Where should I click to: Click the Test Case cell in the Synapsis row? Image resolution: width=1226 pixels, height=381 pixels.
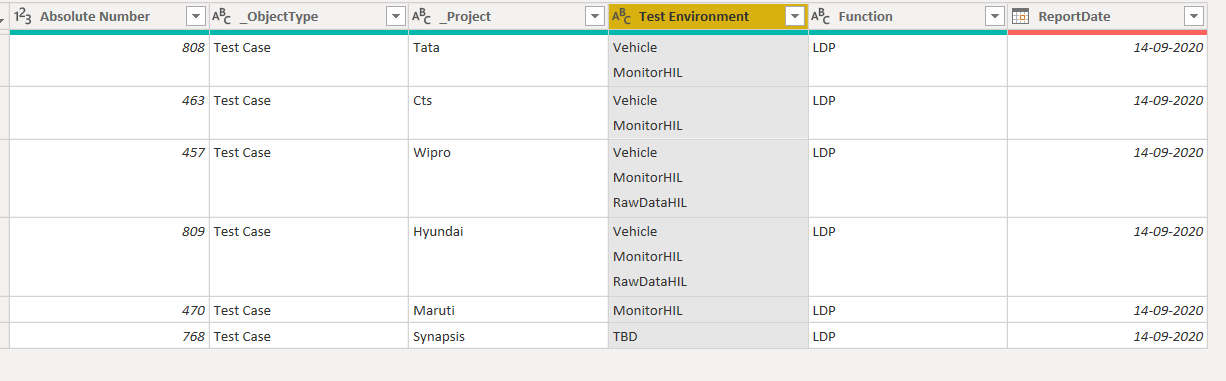[x=309, y=336]
